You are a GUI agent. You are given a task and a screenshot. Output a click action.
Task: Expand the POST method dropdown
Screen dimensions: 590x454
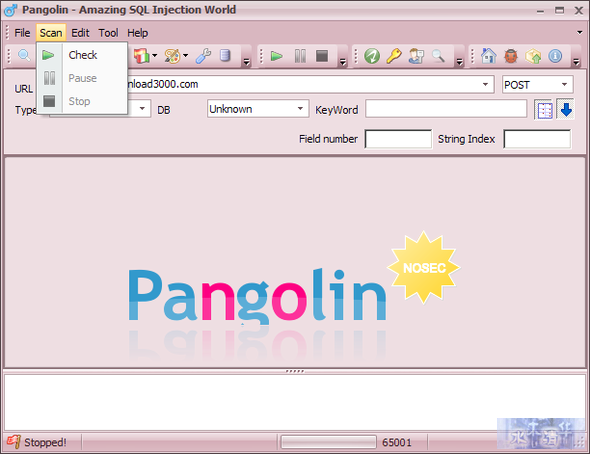(x=564, y=85)
